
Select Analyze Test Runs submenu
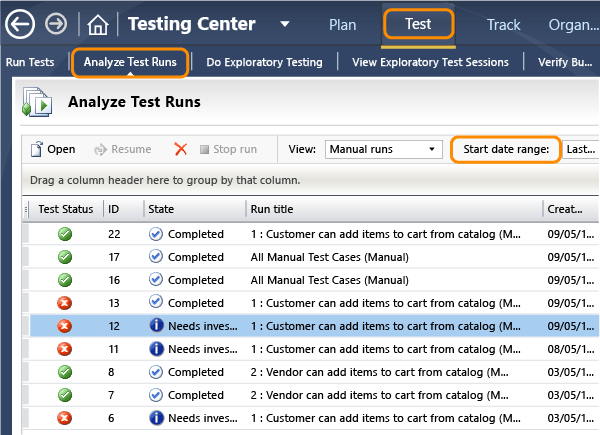pos(130,62)
